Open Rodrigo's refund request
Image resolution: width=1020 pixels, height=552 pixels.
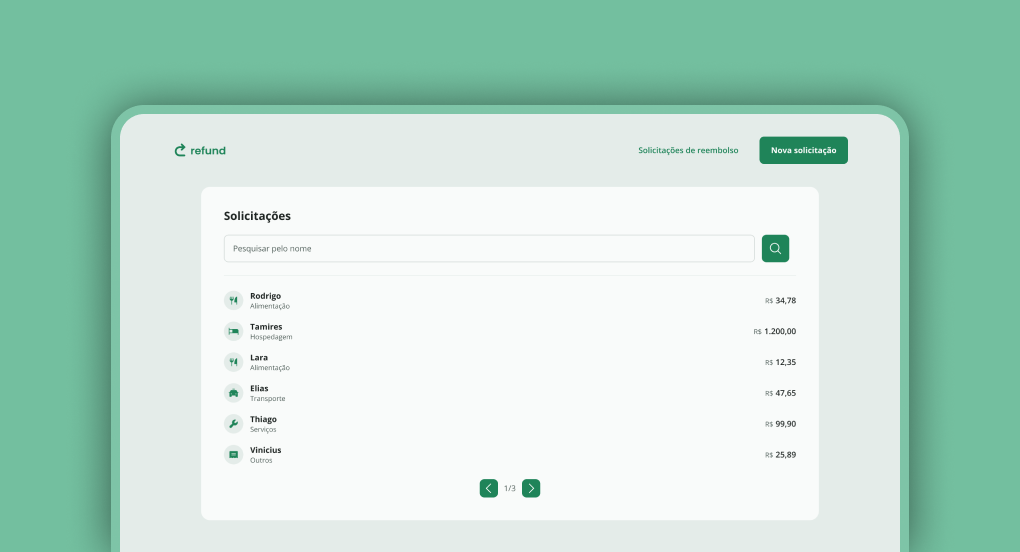point(265,296)
